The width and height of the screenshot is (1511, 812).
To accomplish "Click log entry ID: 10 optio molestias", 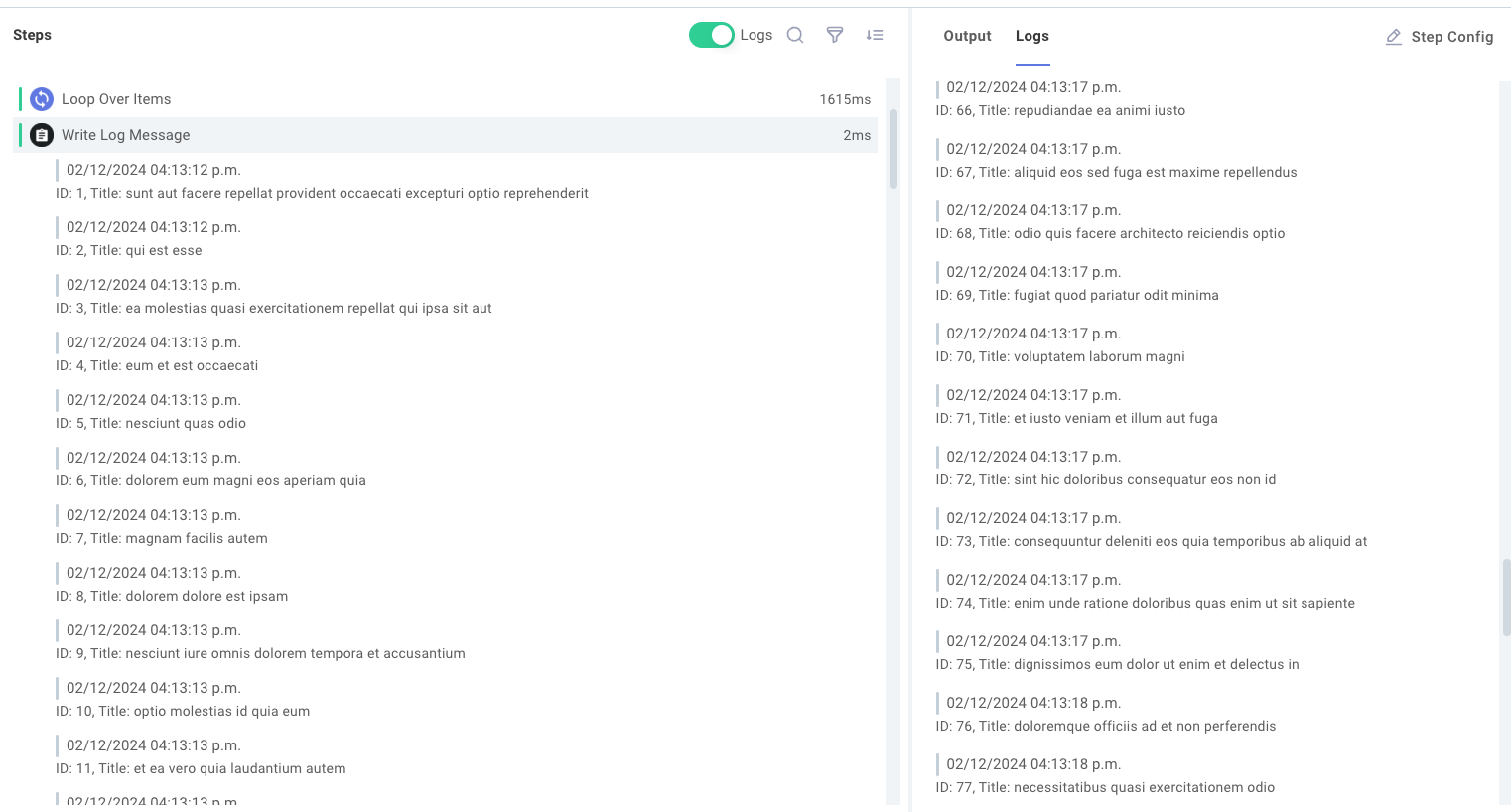I will 183,711.
